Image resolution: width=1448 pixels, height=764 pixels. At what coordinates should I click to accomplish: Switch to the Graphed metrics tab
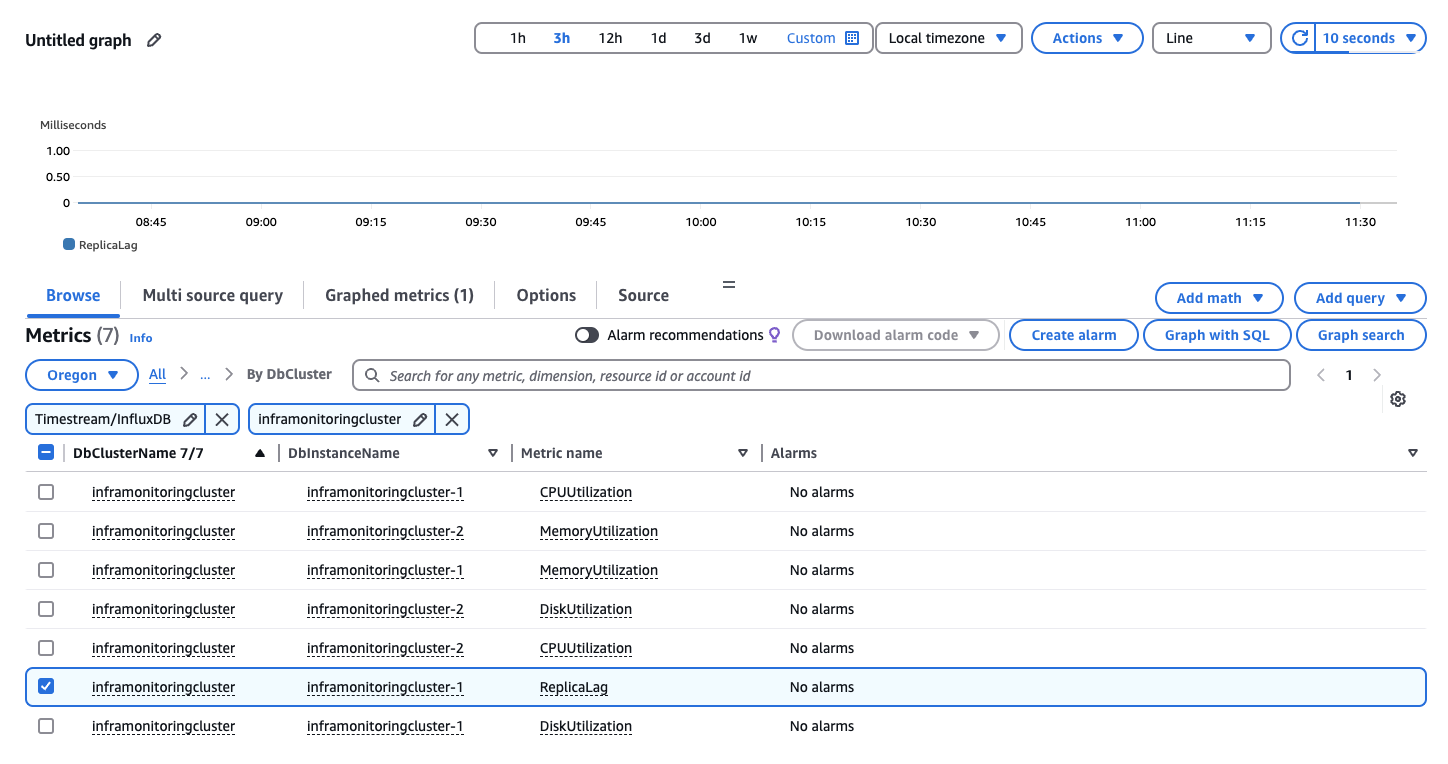(x=399, y=295)
